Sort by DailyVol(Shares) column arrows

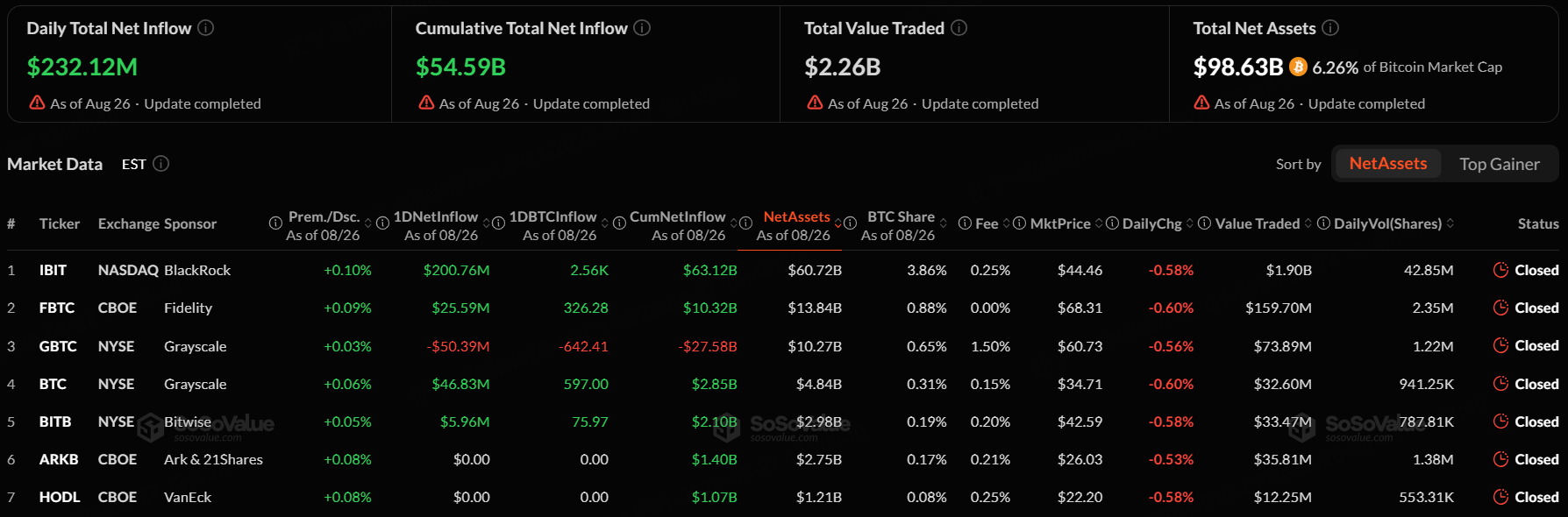(x=1450, y=223)
